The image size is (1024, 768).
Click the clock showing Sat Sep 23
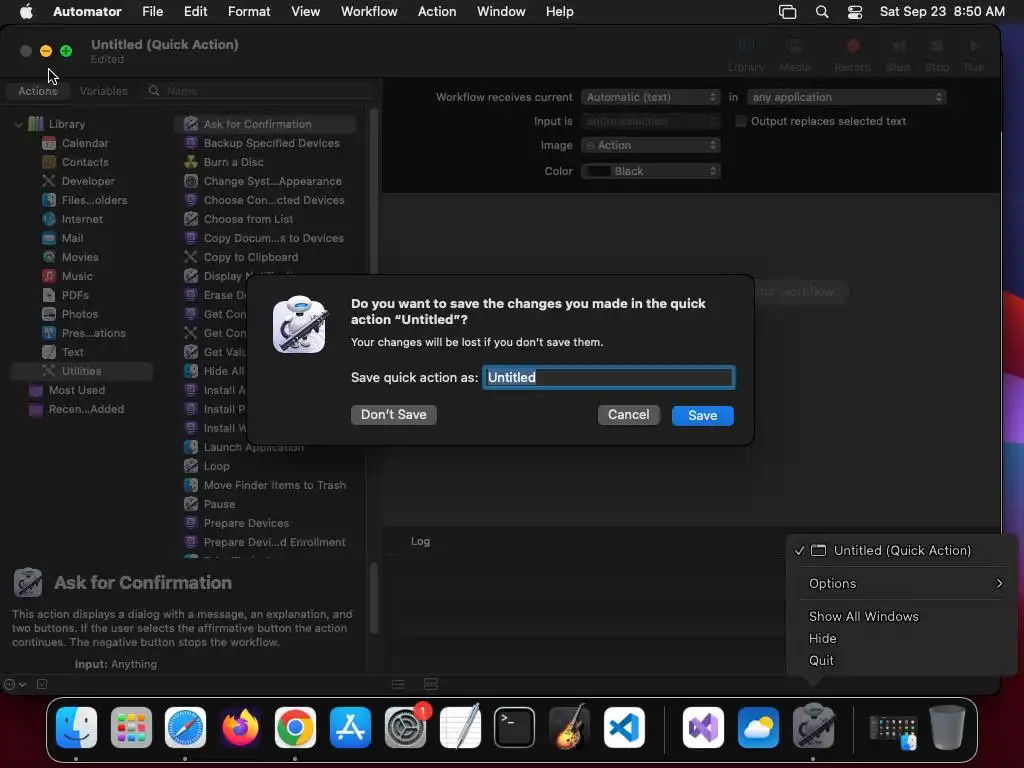click(942, 11)
